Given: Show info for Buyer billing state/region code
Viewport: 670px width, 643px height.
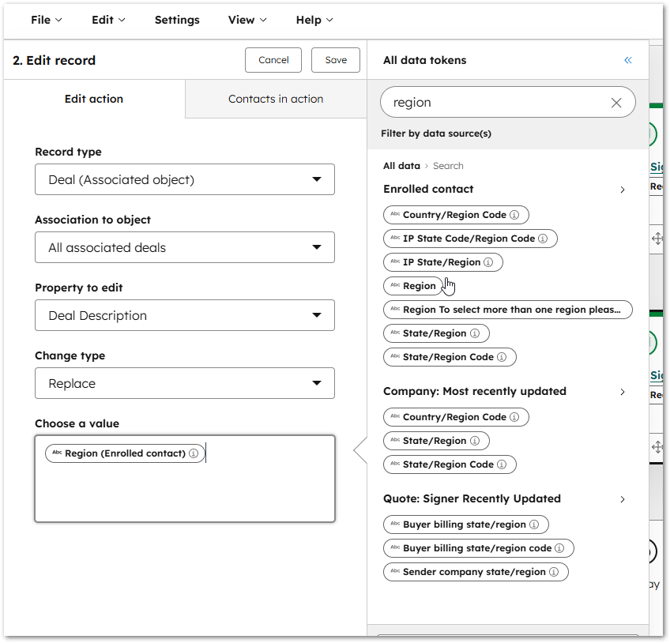Looking at the screenshot, I should pyautogui.click(x=559, y=548).
